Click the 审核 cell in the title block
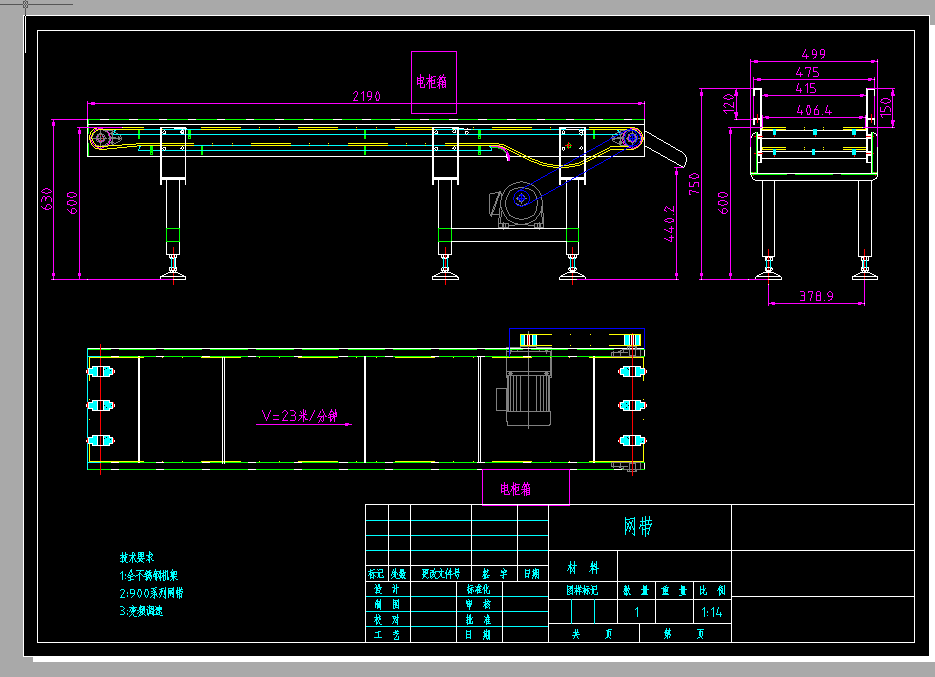This screenshot has width=935, height=677. (480, 603)
